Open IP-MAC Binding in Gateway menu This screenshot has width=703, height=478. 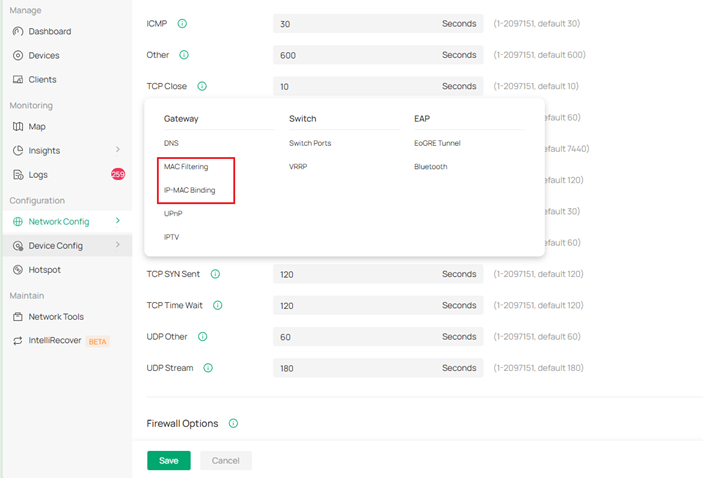coord(190,190)
